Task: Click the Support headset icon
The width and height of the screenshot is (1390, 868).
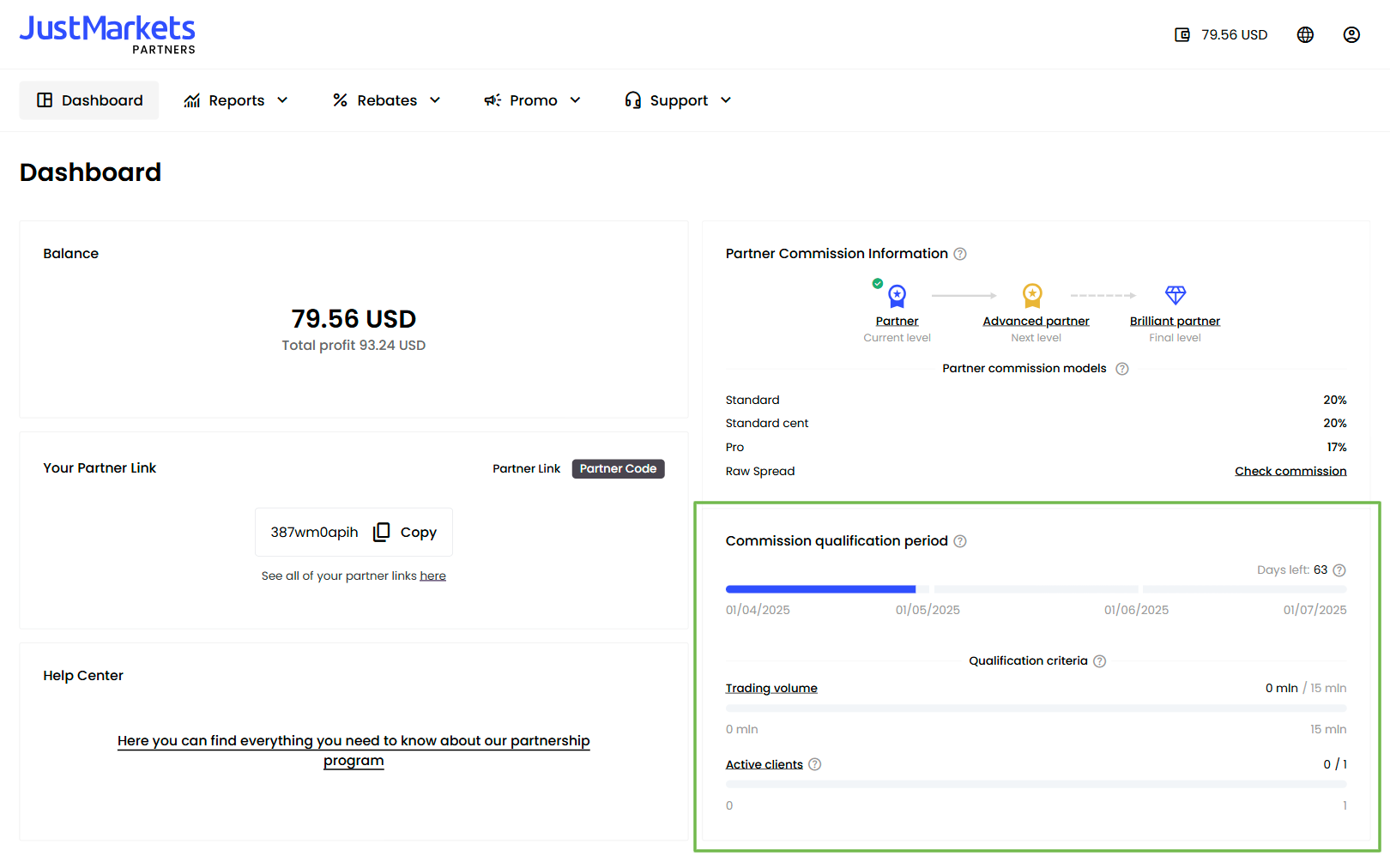Action: pyautogui.click(x=633, y=100)
